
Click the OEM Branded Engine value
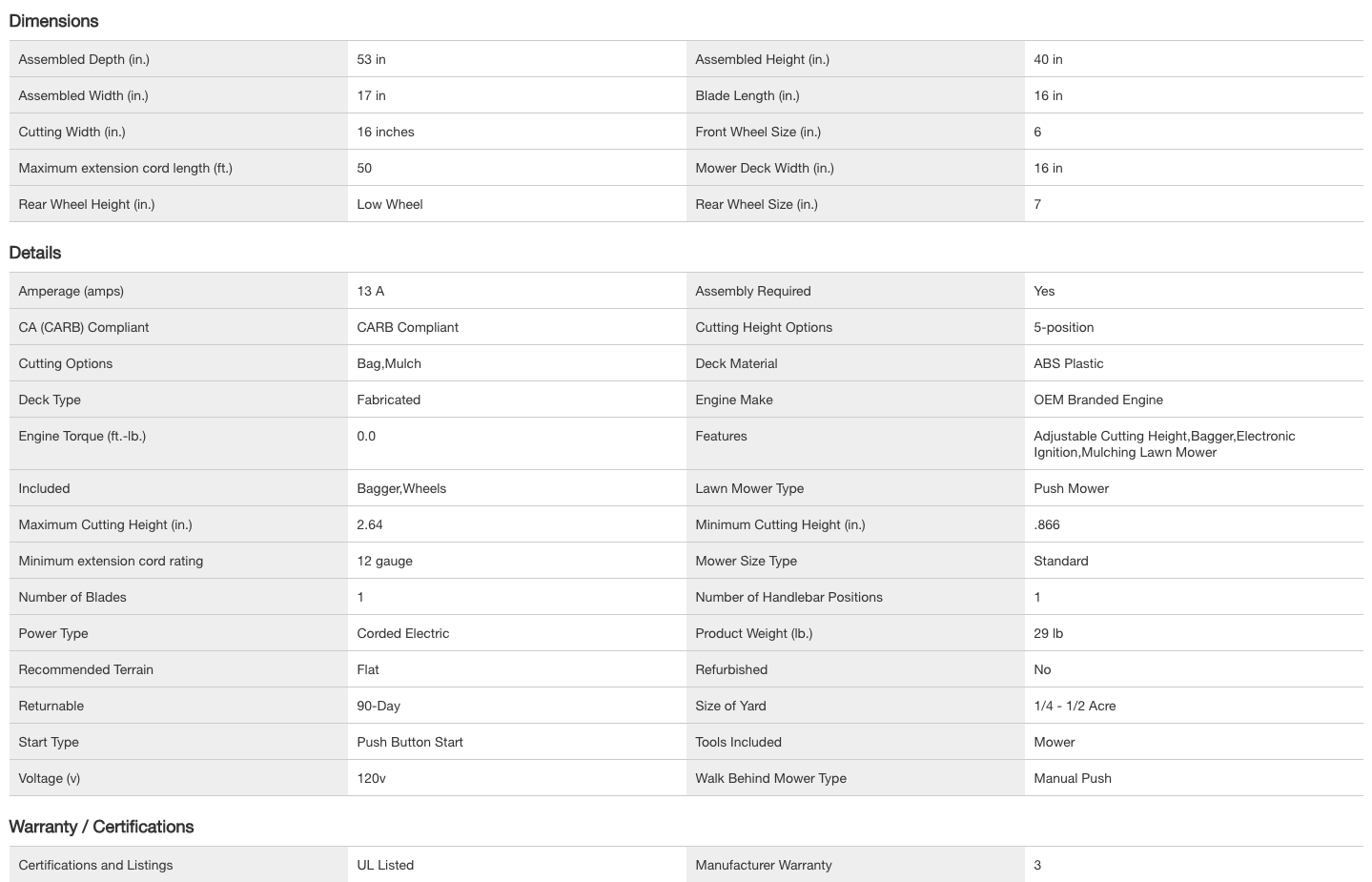point(1097,400)
